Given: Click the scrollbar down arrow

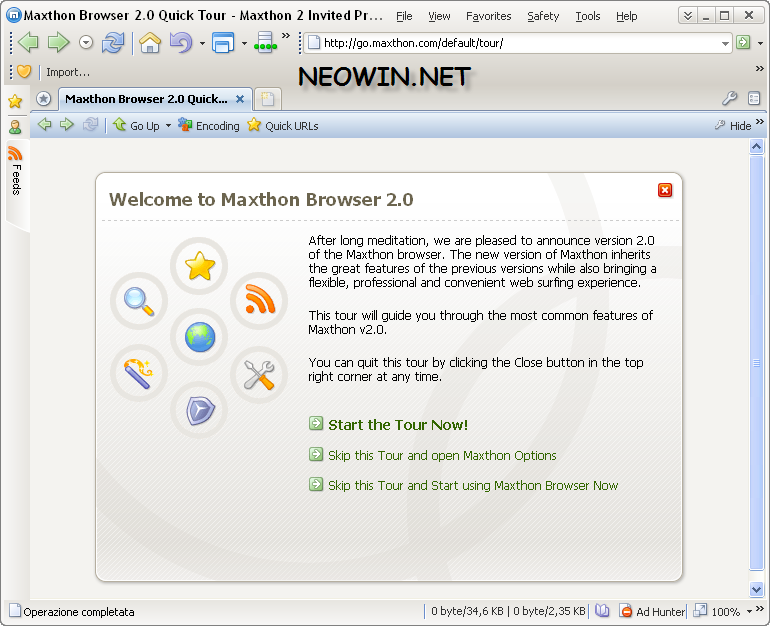Looking at the screenshot, I should click(x=756, y=589).
